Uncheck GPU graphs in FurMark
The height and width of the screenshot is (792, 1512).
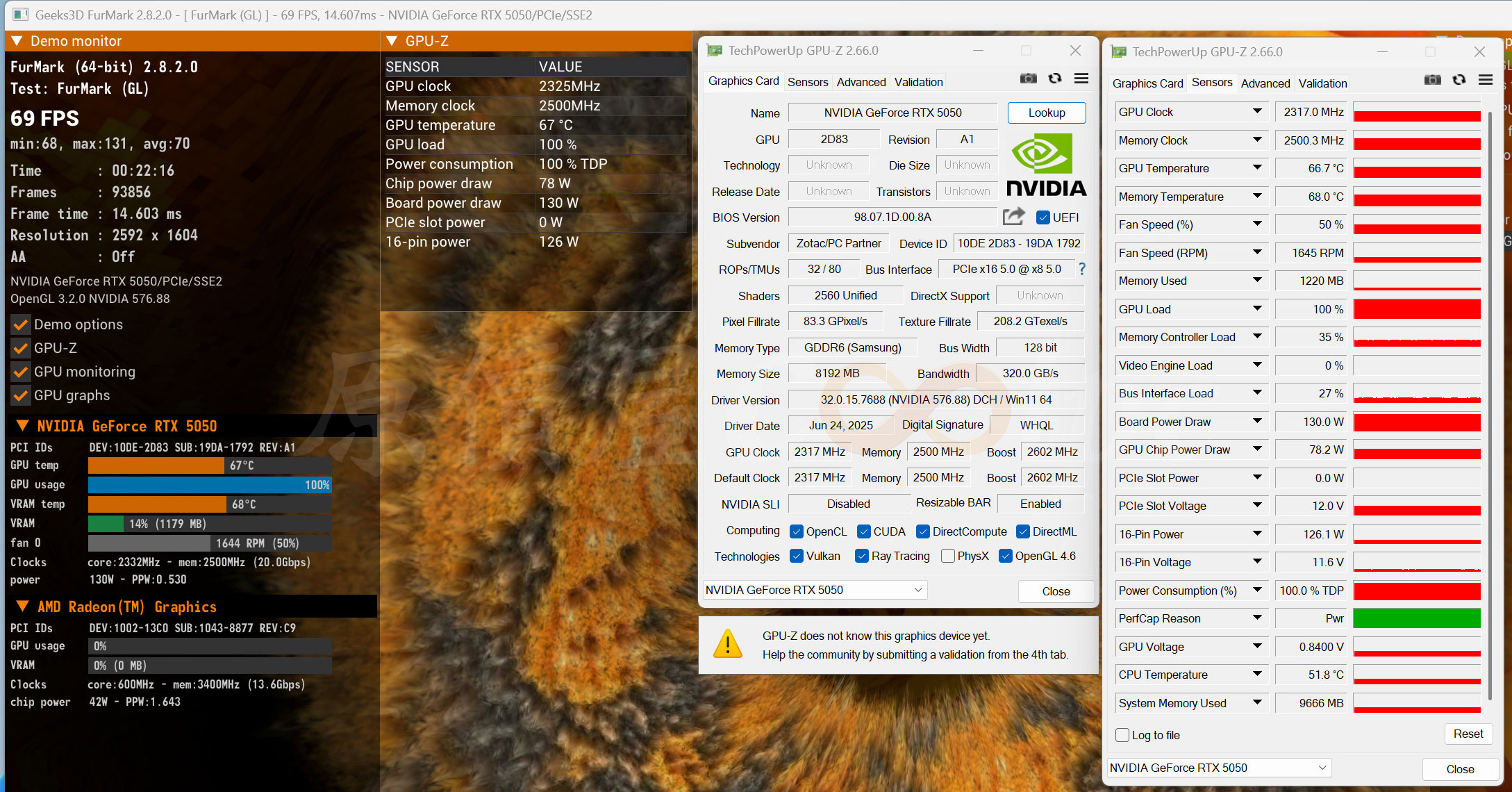tap(21, 395)
